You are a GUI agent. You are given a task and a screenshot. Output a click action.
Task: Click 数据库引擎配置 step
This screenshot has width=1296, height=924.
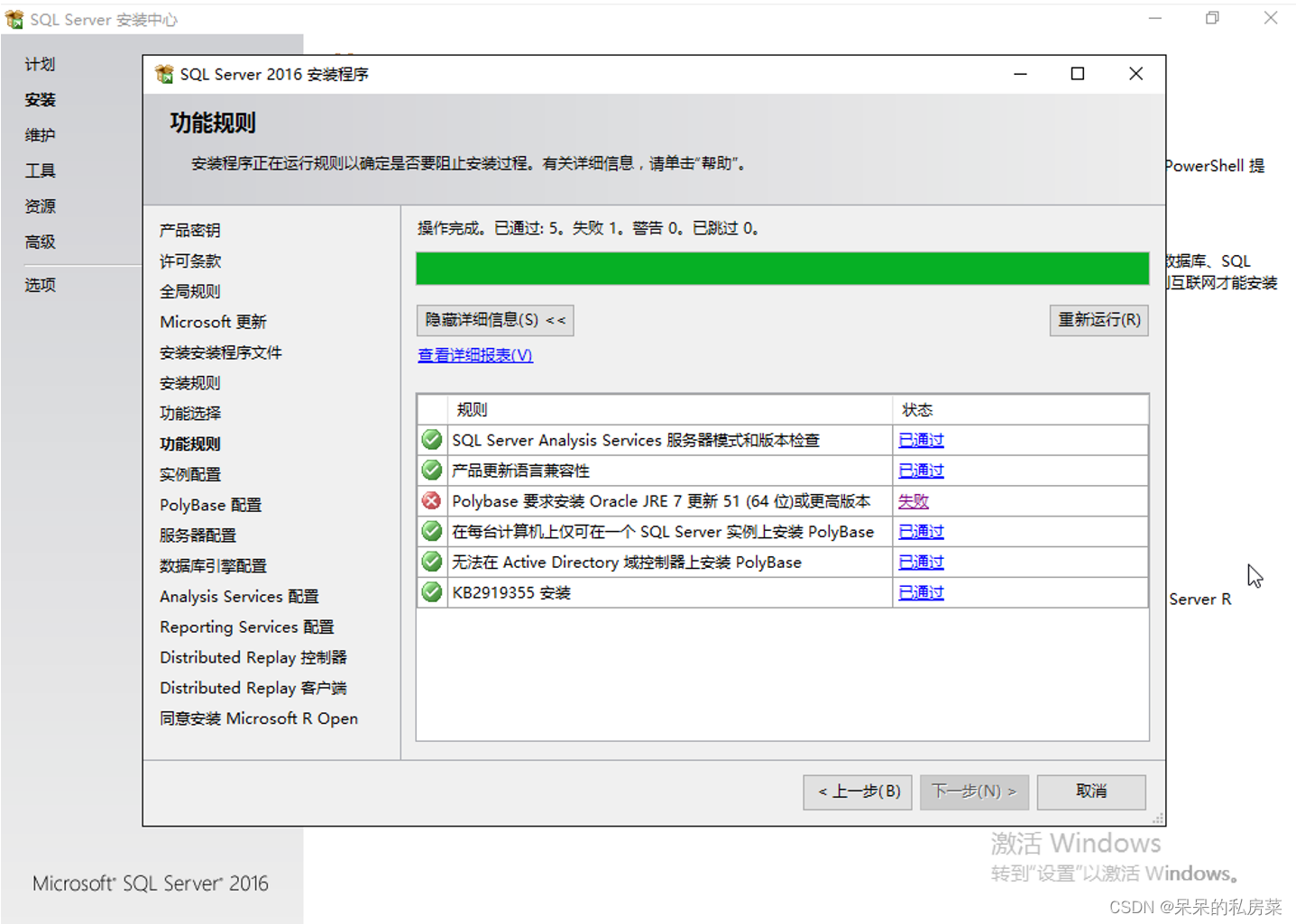[x=213, y=566]
